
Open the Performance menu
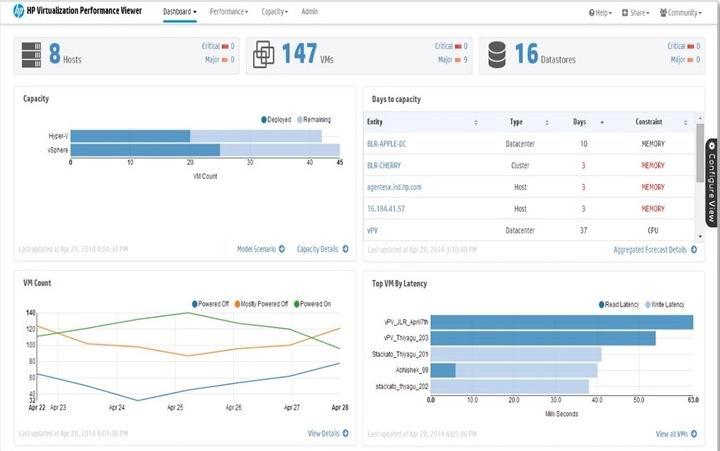pos(229,12)
